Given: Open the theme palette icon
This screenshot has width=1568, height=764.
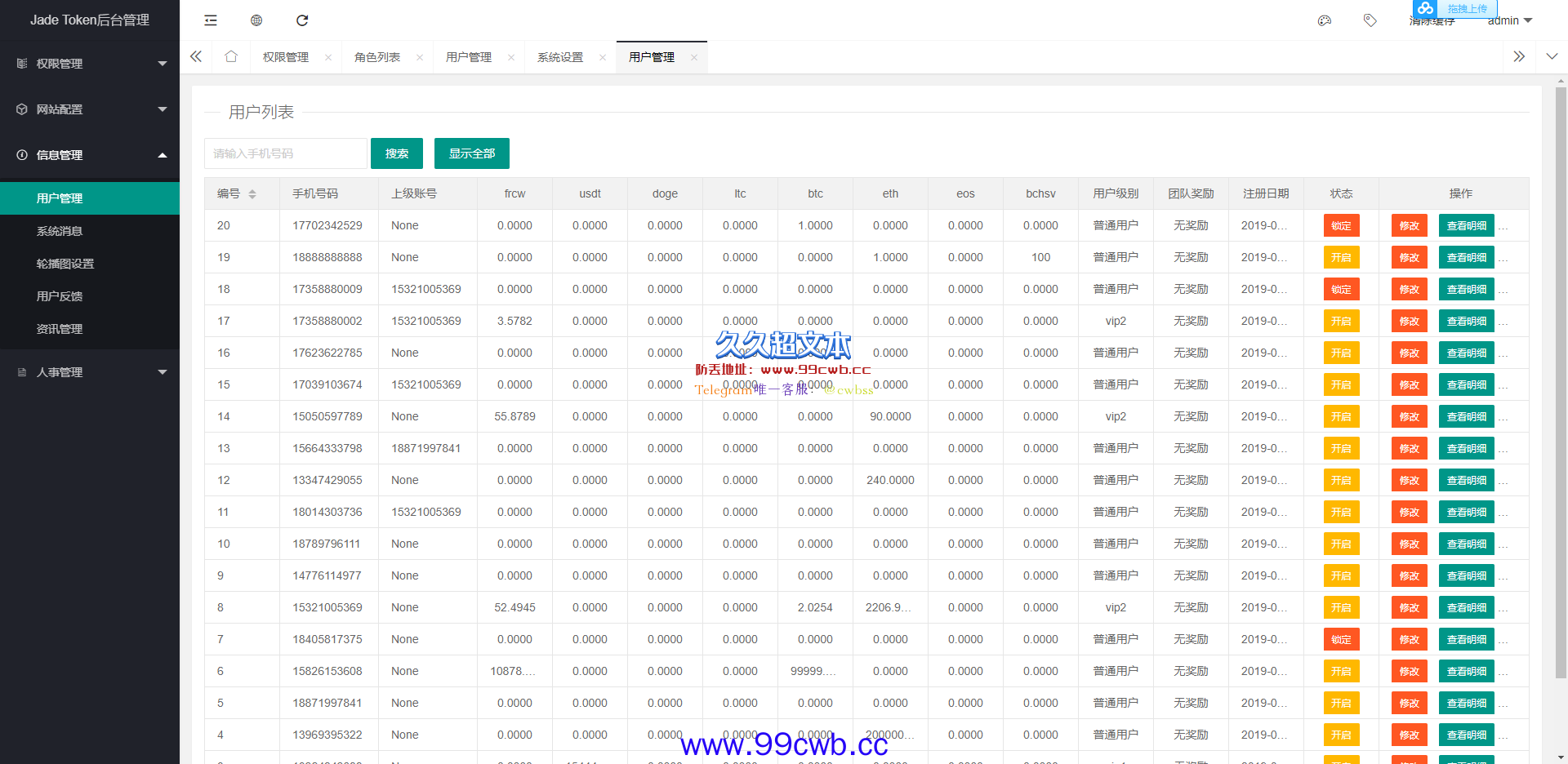Looking at the screenshot, I should (x=1325, y=20).
